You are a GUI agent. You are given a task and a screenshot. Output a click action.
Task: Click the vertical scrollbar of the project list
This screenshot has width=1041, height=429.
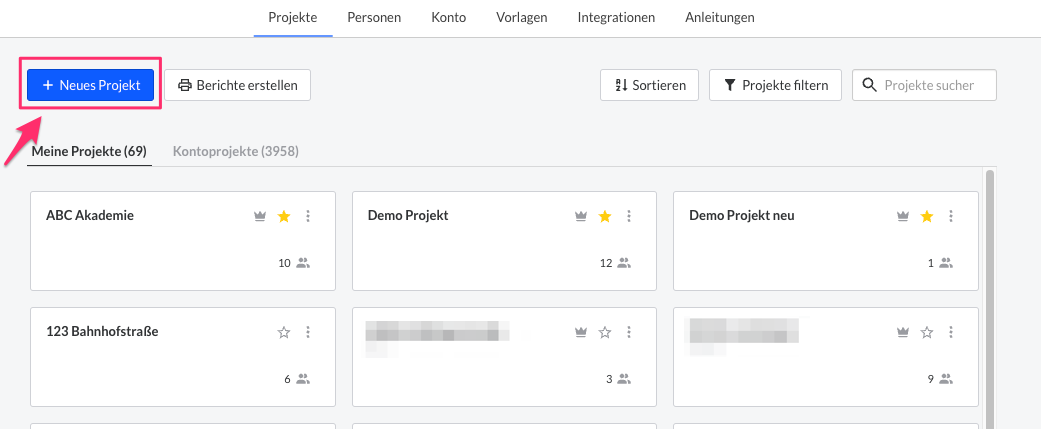pyautogui.click(x=990, y=299)
